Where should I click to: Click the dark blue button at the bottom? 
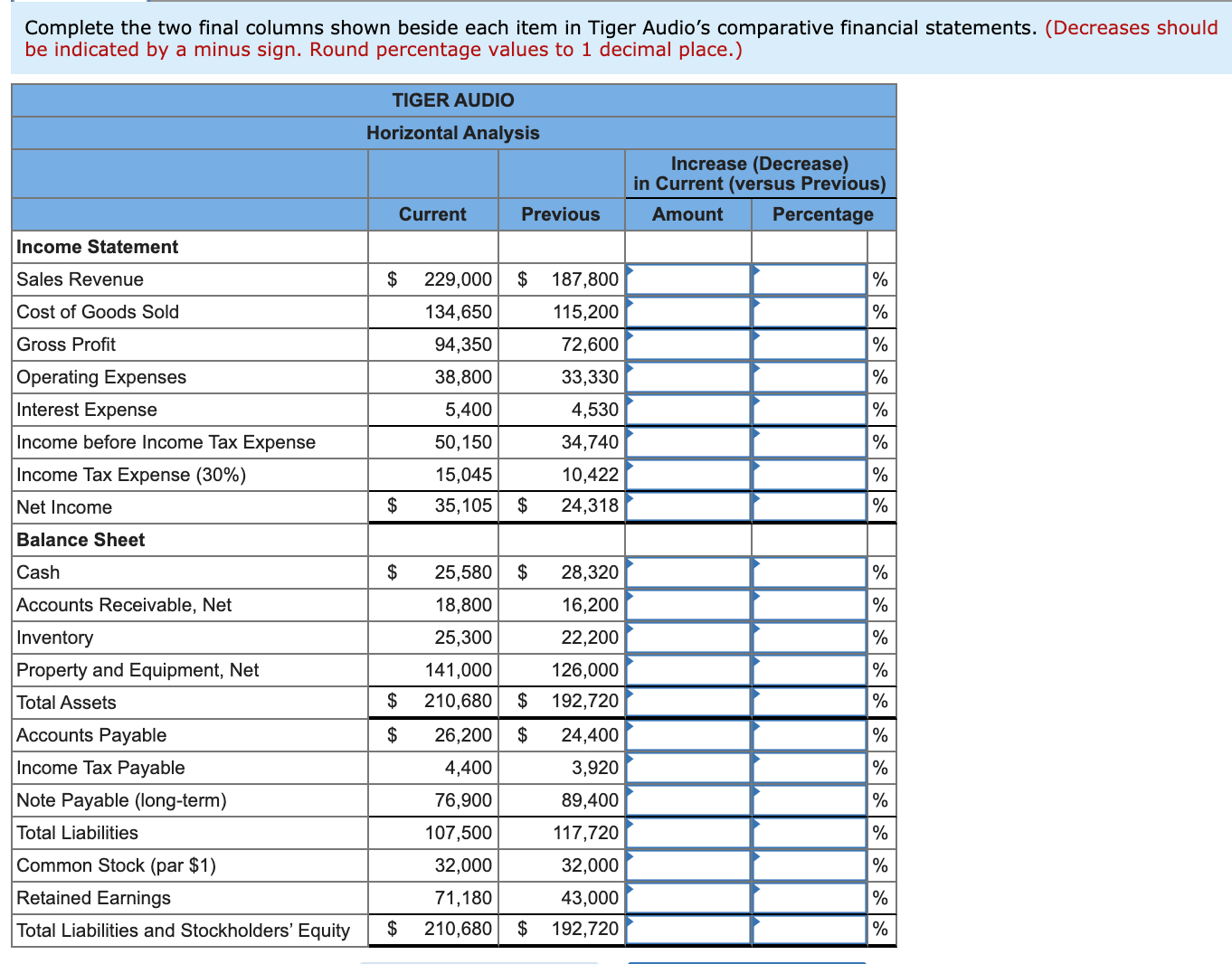click(x=748, y=961)
